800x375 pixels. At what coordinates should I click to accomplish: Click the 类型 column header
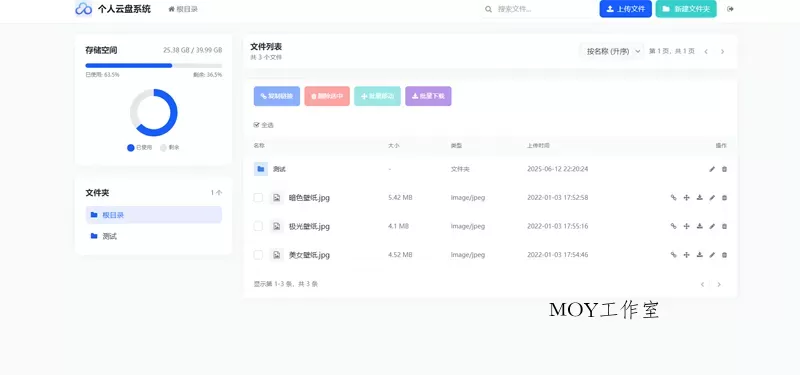(x=456, y=145)
